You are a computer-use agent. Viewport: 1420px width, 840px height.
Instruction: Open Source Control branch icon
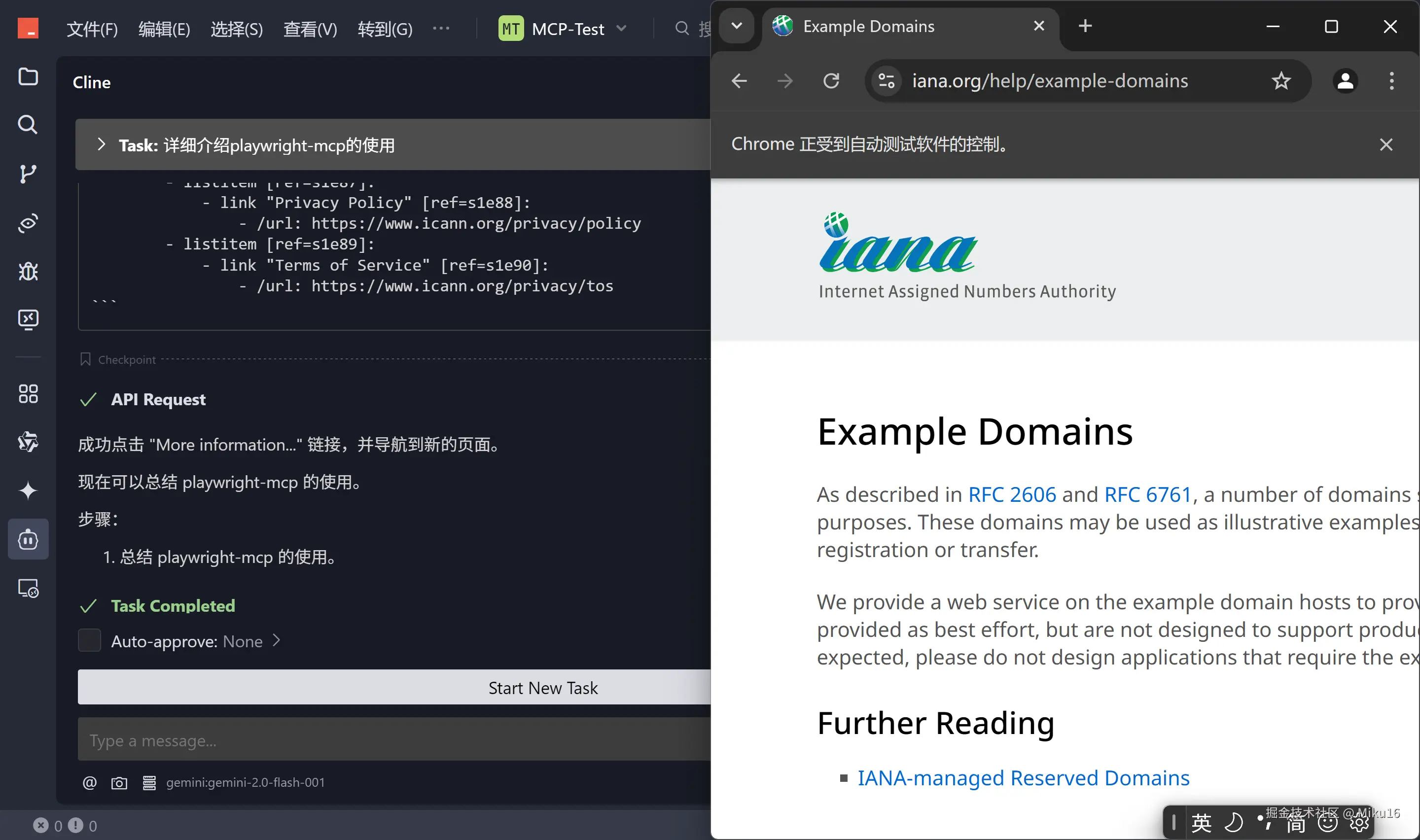tap(28, 174)
